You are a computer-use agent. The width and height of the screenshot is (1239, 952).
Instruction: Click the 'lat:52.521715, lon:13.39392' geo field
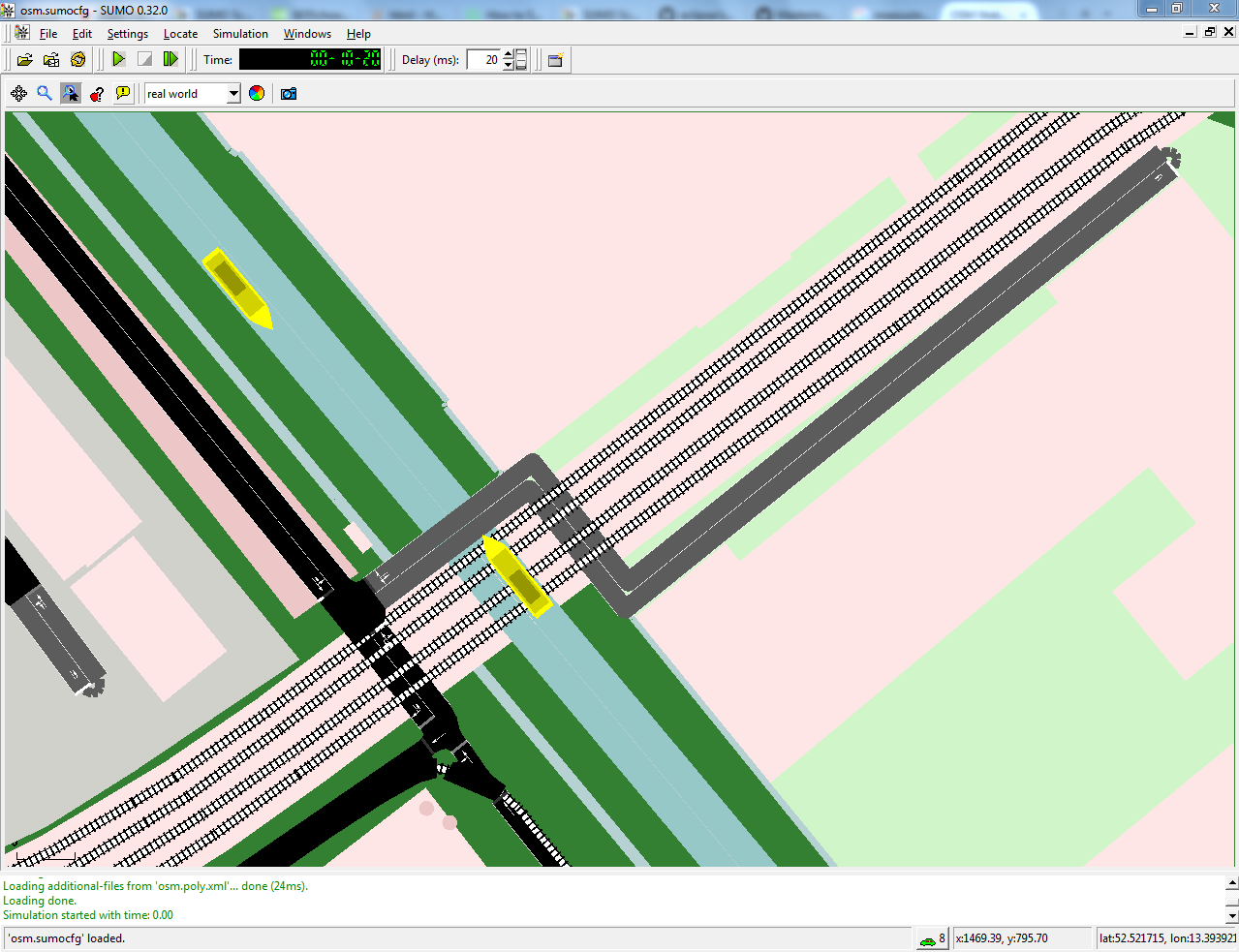click(1166, 938)
